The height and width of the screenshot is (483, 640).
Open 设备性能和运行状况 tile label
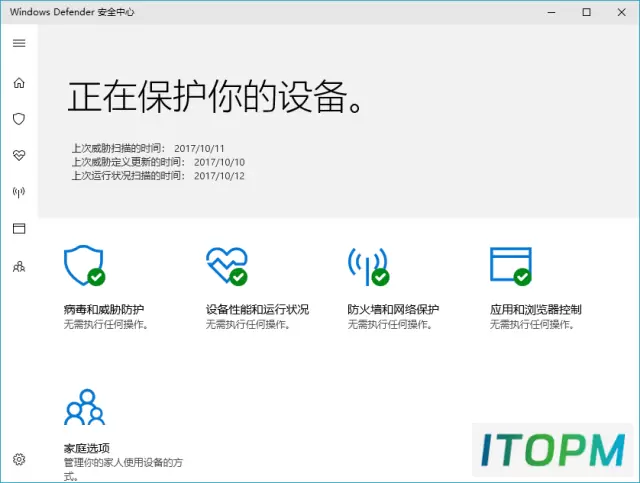257,309
